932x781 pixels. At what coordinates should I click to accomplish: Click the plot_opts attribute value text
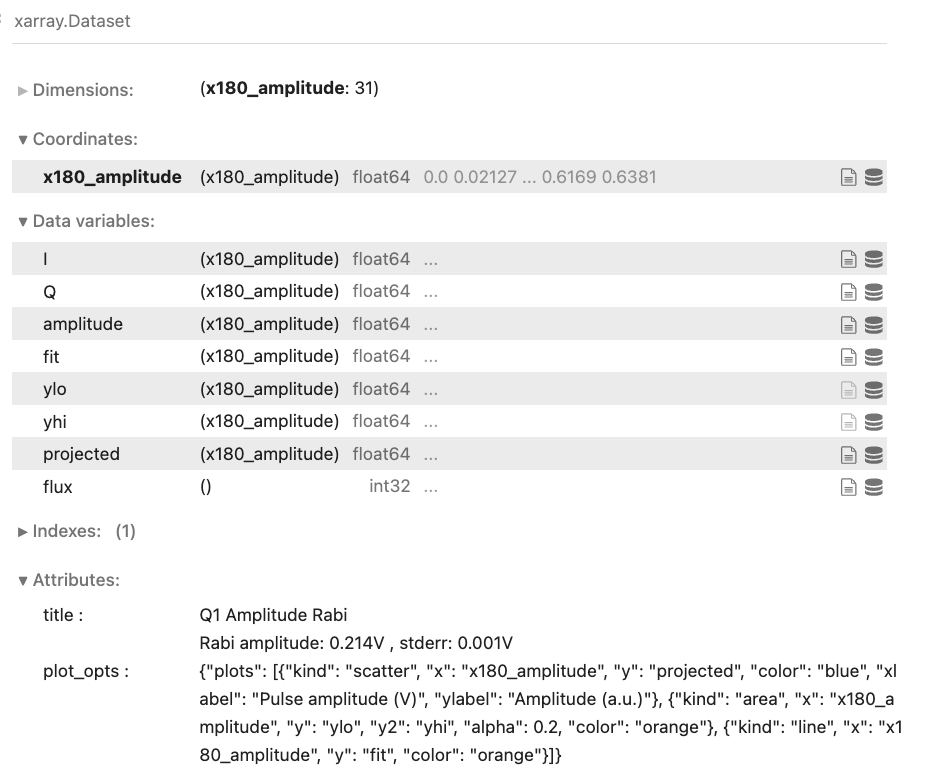(x=550, y=699)
